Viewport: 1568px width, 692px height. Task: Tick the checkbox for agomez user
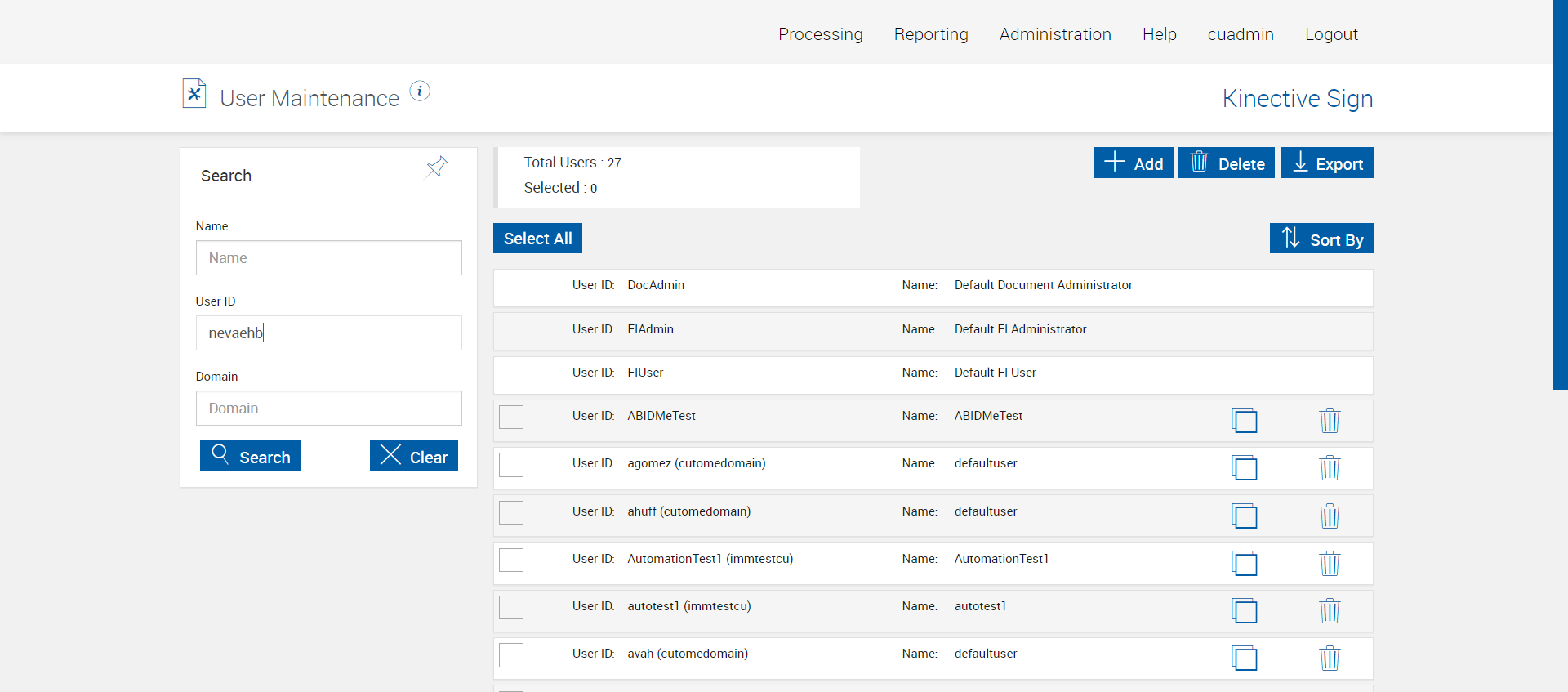(x=511, y=465)
